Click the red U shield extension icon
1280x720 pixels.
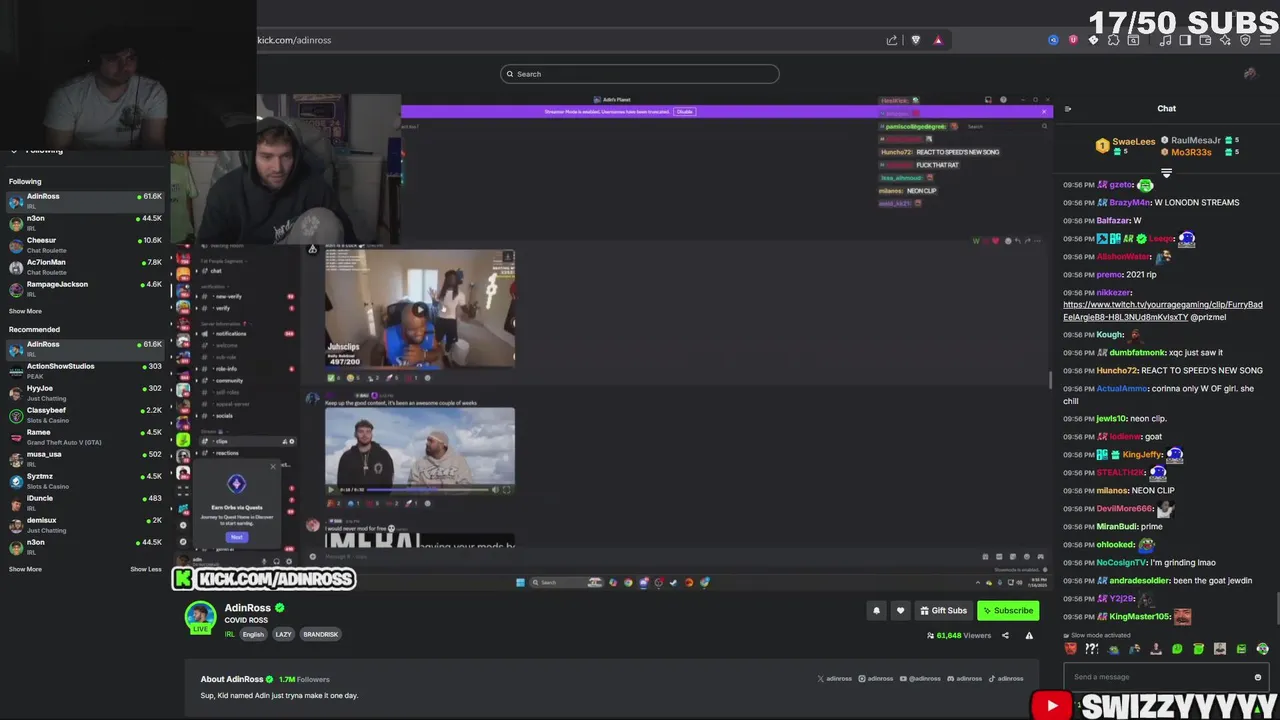1073,40
